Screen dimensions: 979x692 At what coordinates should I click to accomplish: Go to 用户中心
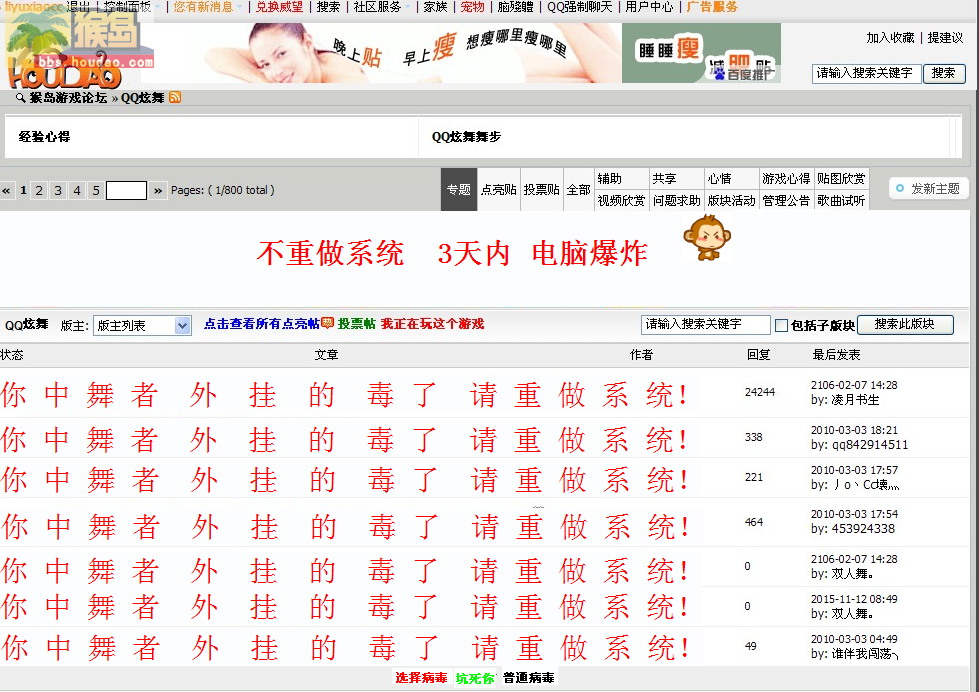tap(649, 7)
